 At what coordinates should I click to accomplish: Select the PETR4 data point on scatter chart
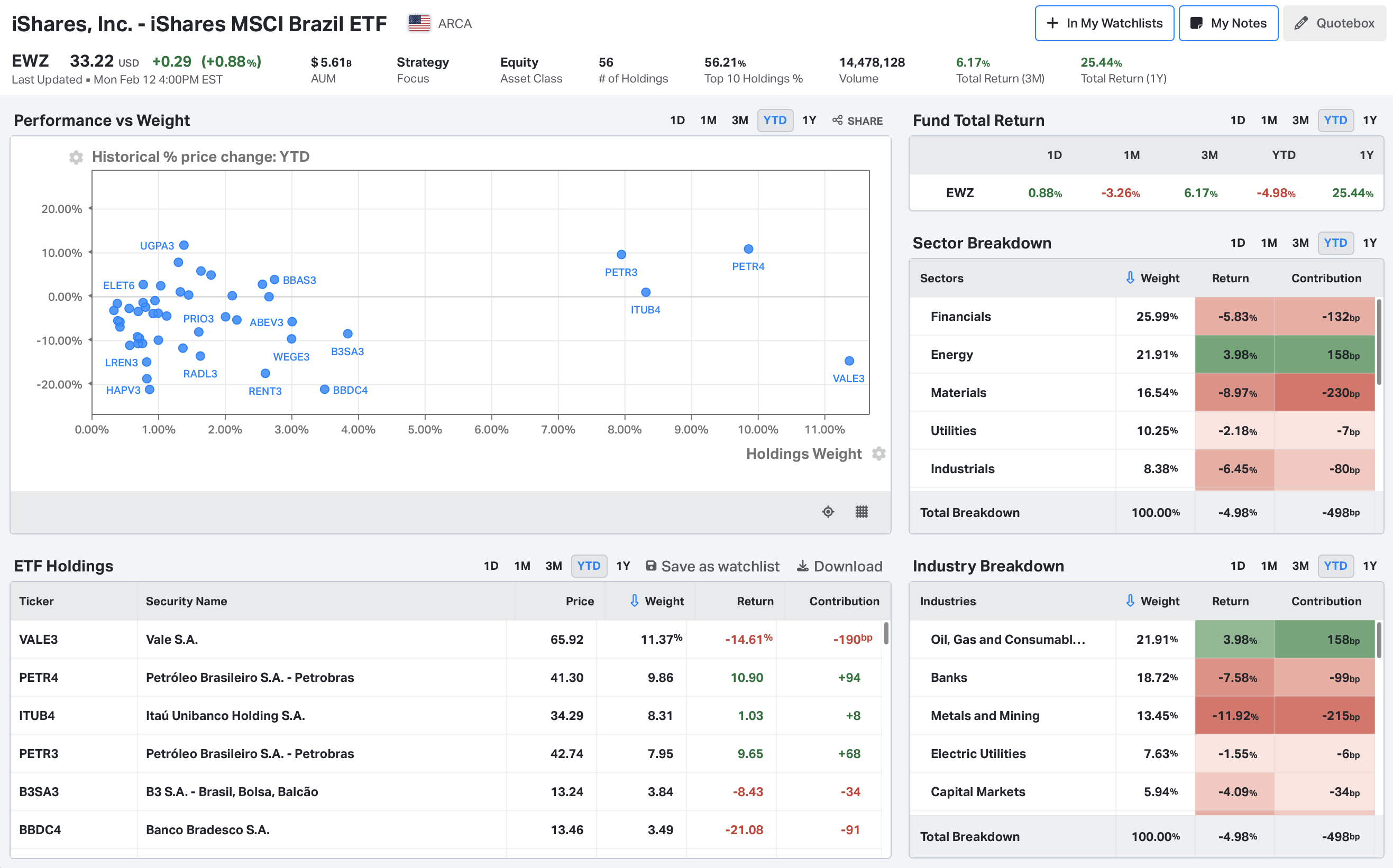748,249
